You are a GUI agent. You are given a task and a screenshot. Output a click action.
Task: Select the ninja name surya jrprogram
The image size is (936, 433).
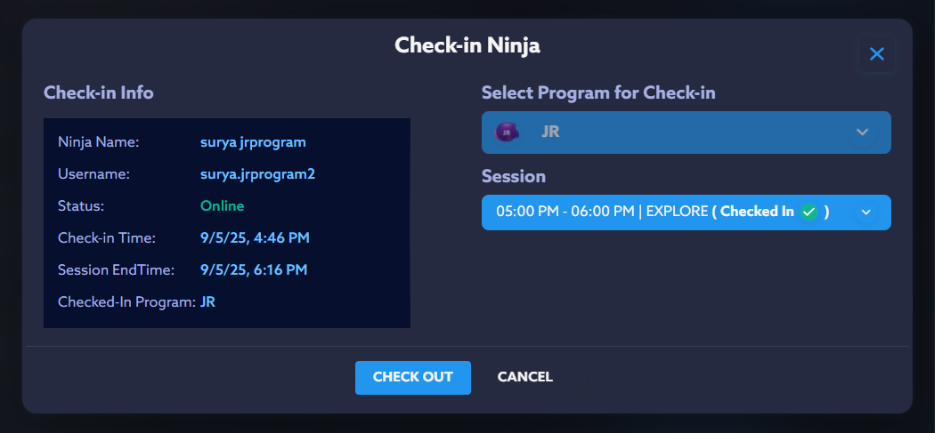click(x=253, y=142)
